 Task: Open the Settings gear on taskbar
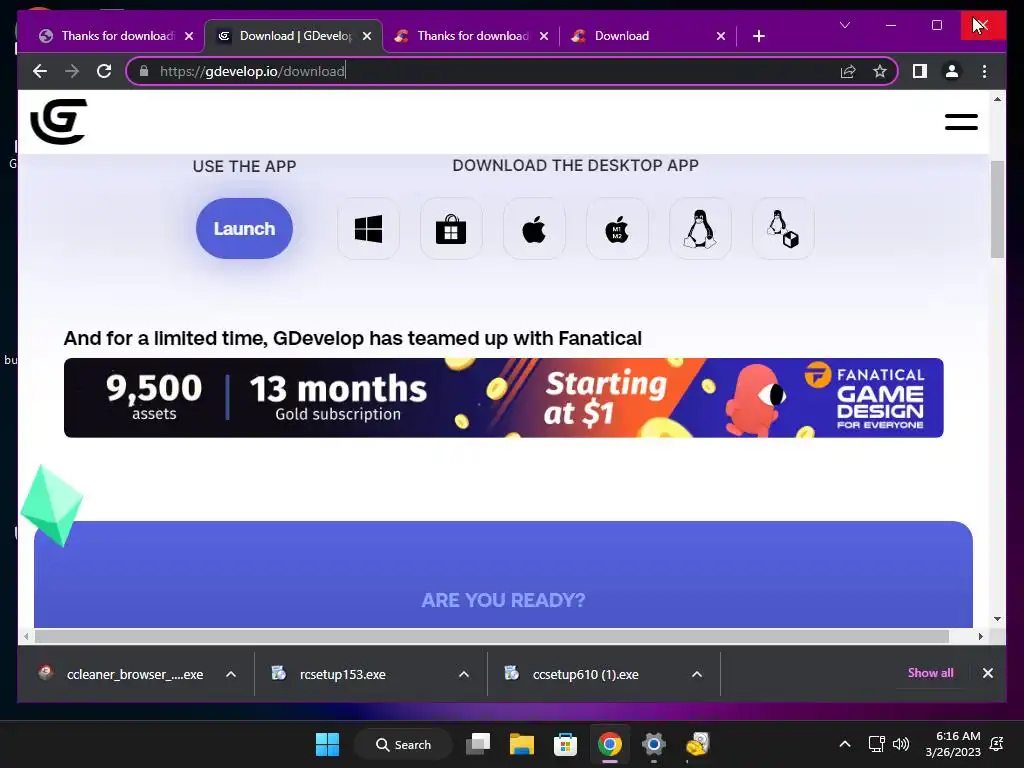point(653,744)
